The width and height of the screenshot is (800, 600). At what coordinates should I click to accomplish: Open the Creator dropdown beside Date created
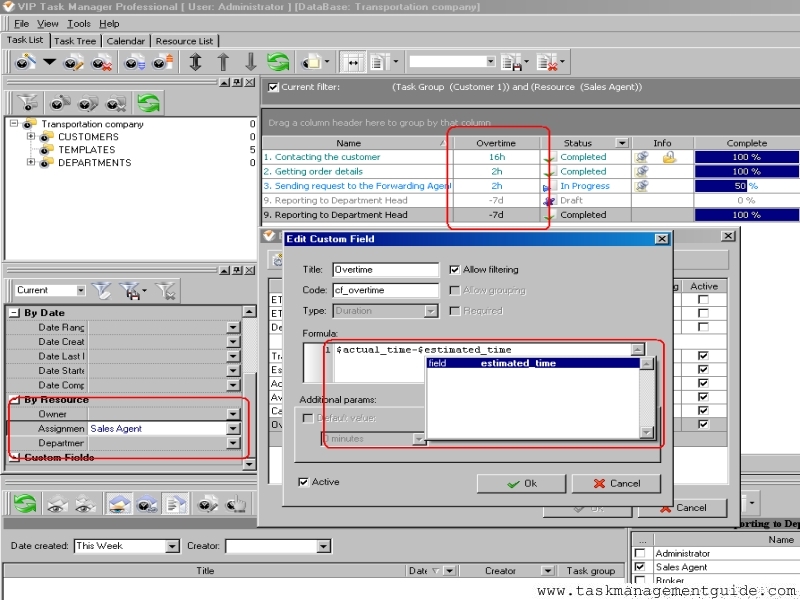tap(323, 546)
